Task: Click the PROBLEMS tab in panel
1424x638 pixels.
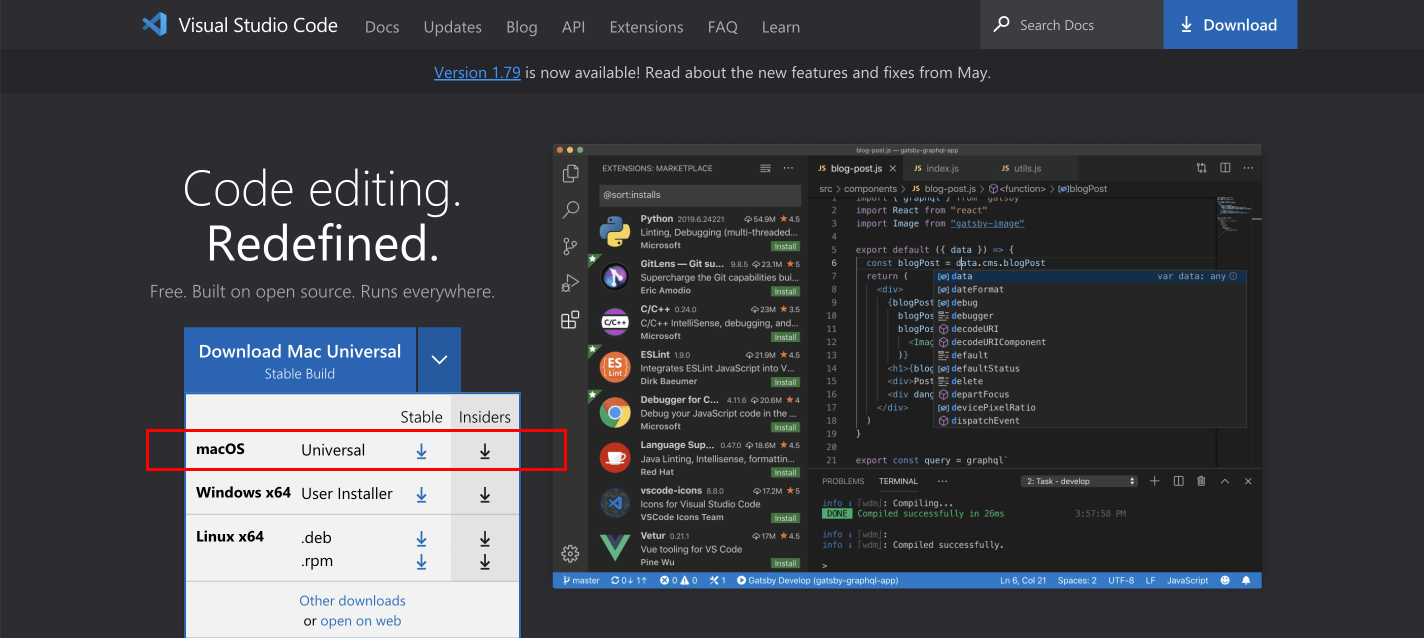Action: coord(843,481)
